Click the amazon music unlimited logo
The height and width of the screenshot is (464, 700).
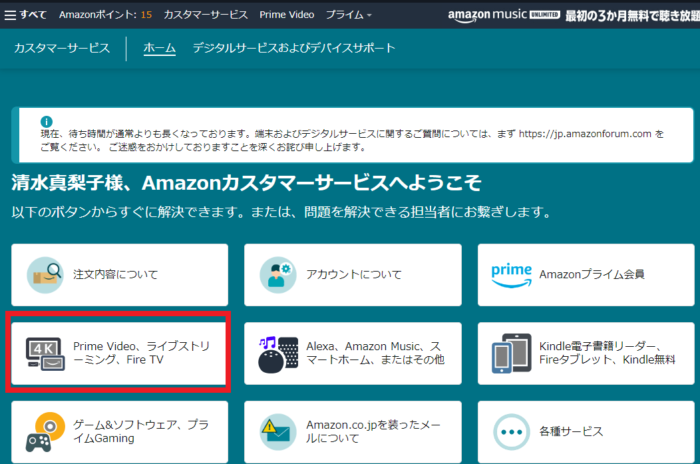tap(504, 15)
